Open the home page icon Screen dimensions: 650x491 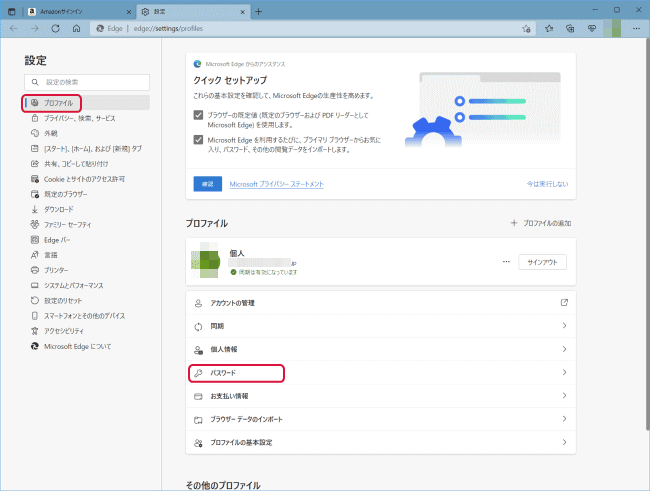(76, 28)
